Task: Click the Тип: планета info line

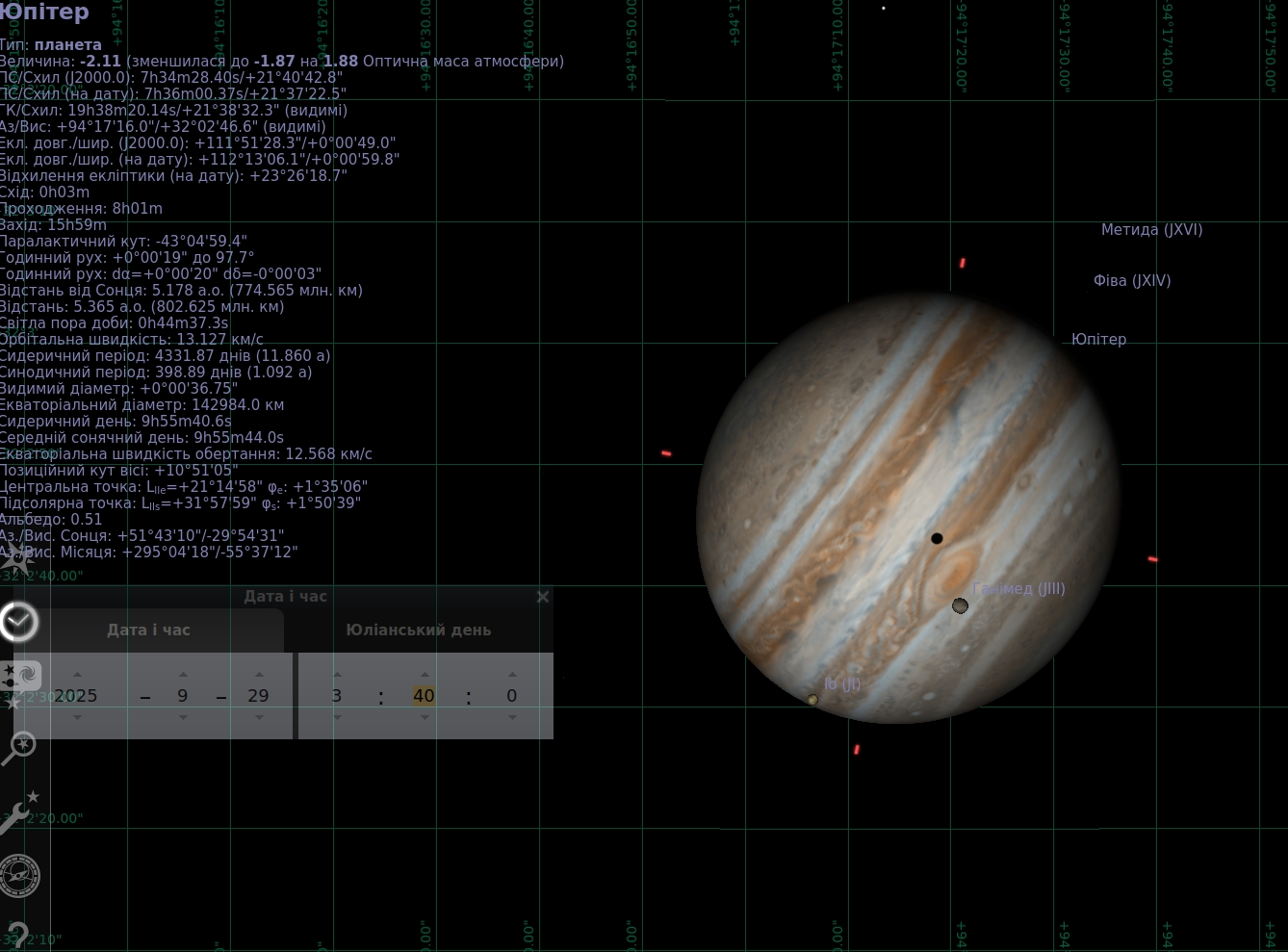Action: tap(51, 44)
